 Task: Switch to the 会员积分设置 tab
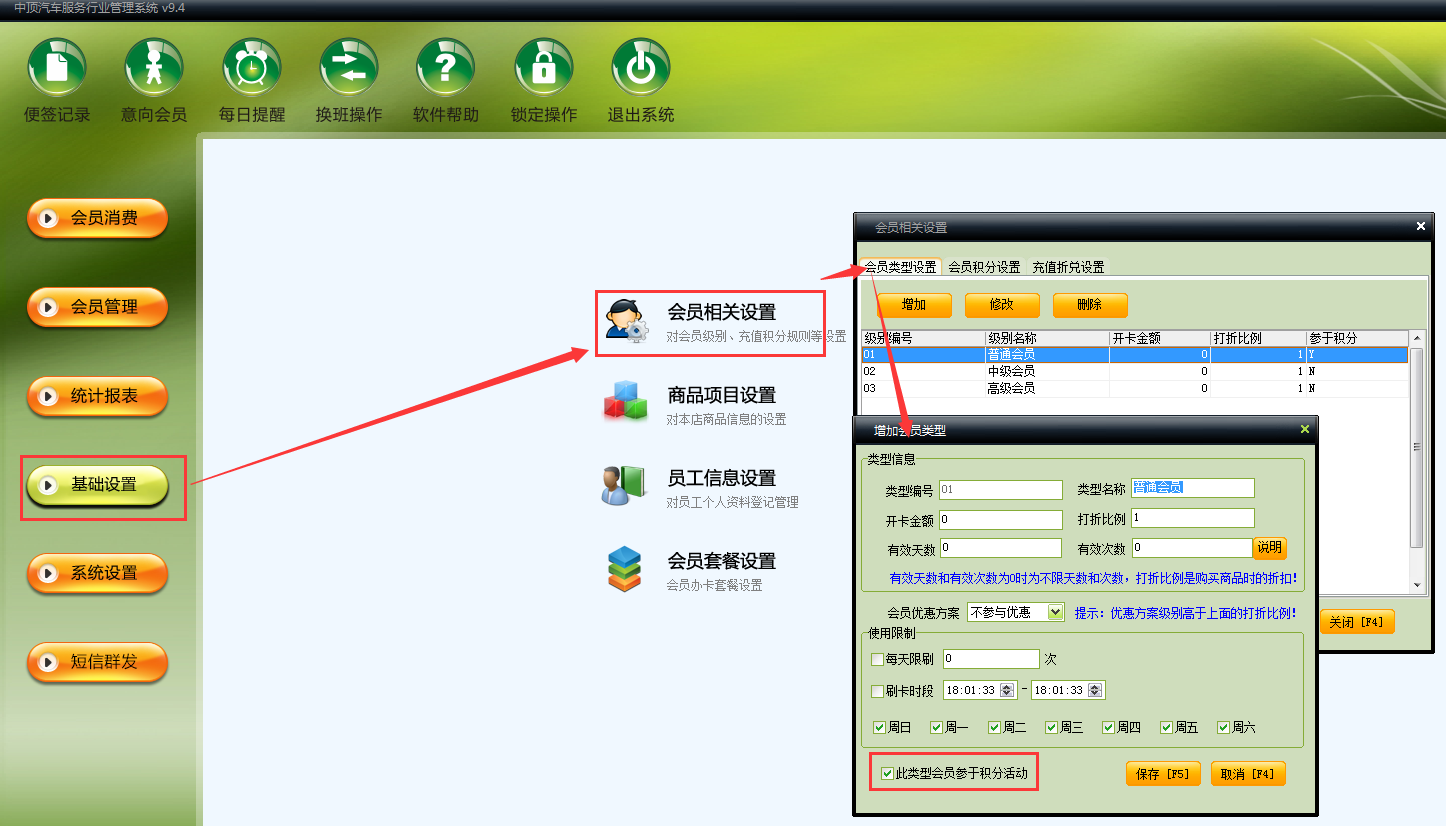(x=984, y=267)
